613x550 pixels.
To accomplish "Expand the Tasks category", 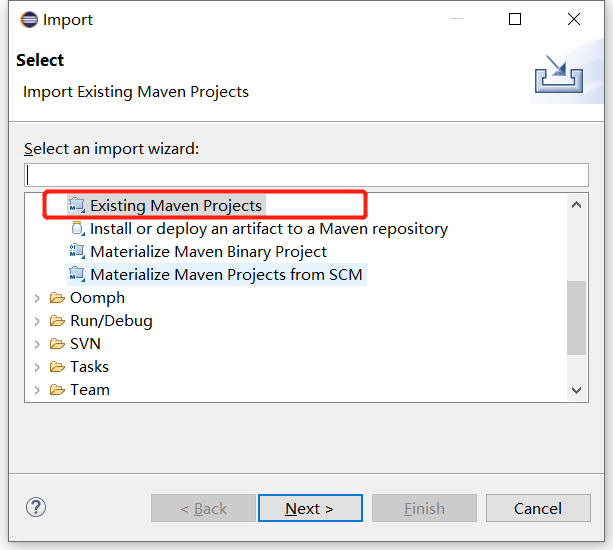I will pos(37,367).
